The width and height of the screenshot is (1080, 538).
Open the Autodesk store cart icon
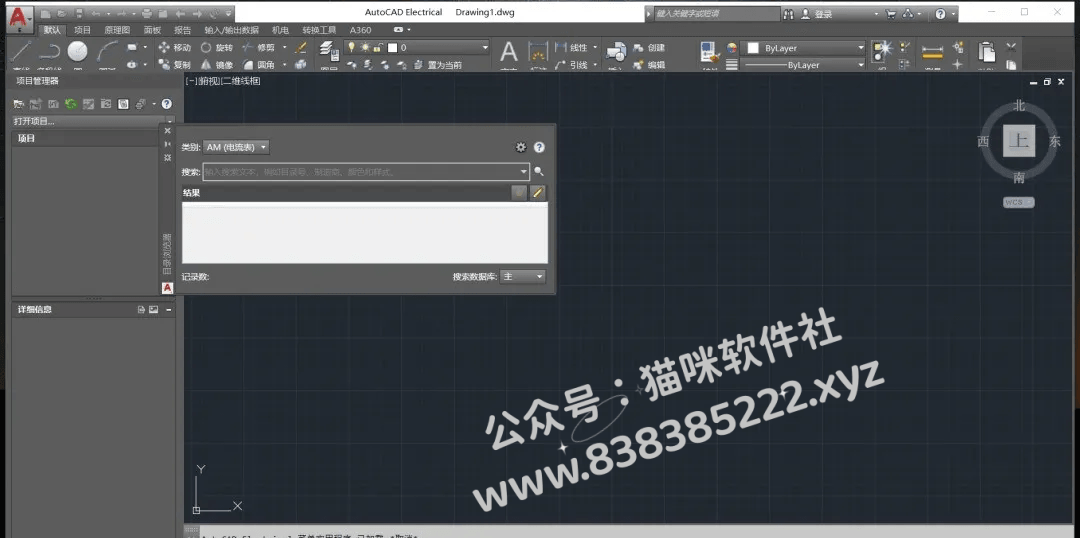(x=891, y=13)
